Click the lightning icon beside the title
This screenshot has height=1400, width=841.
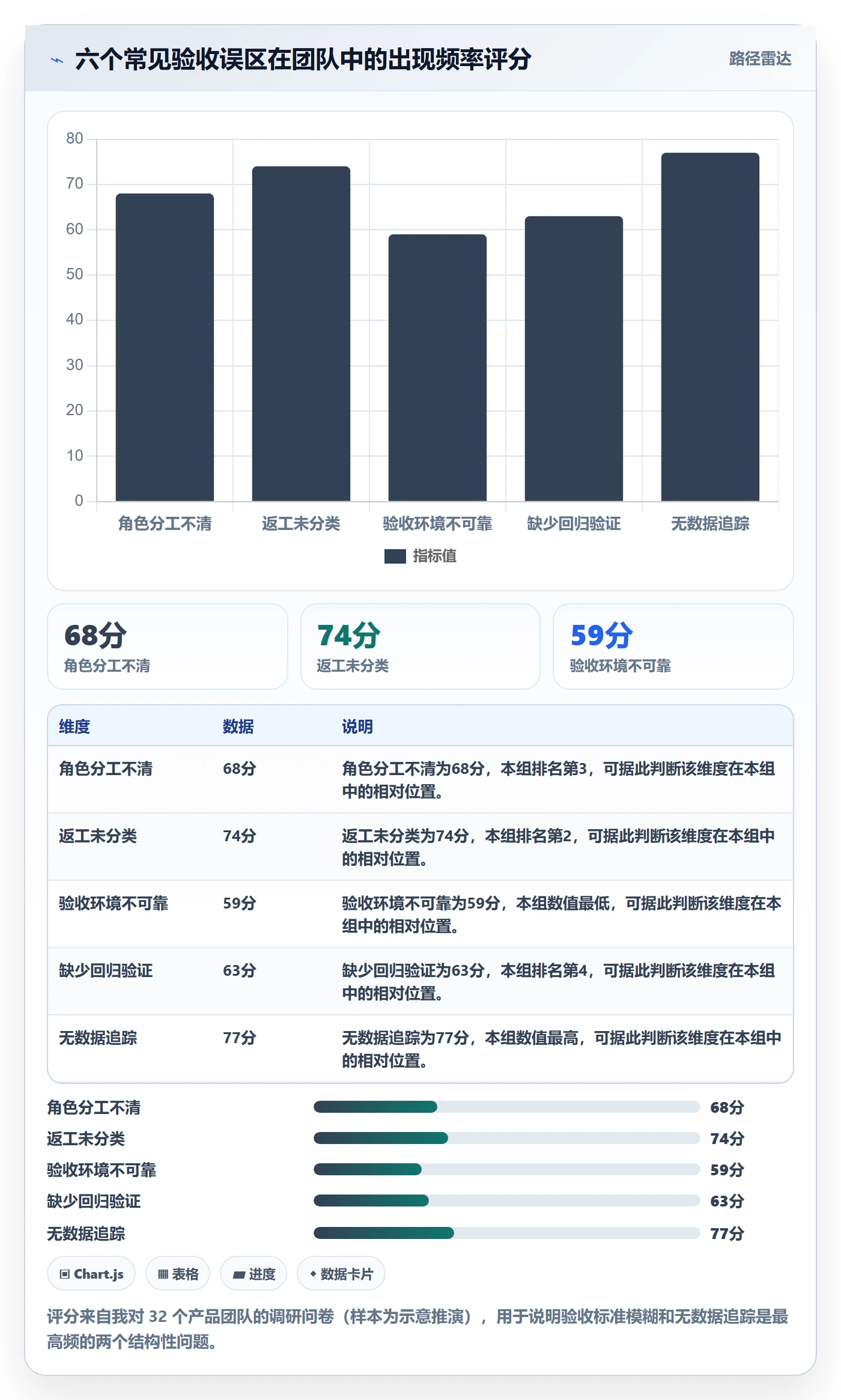tap(56, 60)
